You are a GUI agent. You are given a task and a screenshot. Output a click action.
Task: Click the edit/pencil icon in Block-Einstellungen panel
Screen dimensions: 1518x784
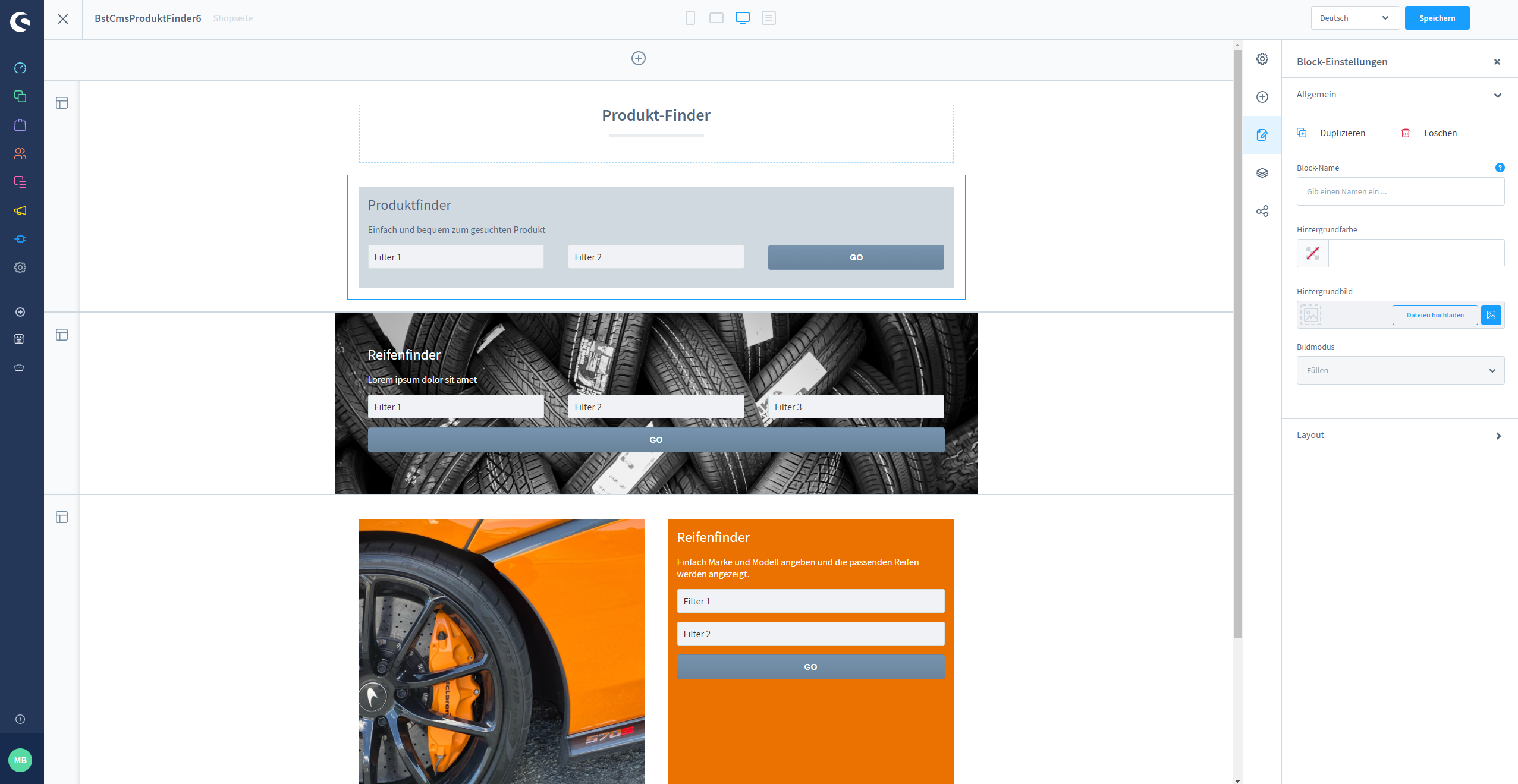(1263, 134)
